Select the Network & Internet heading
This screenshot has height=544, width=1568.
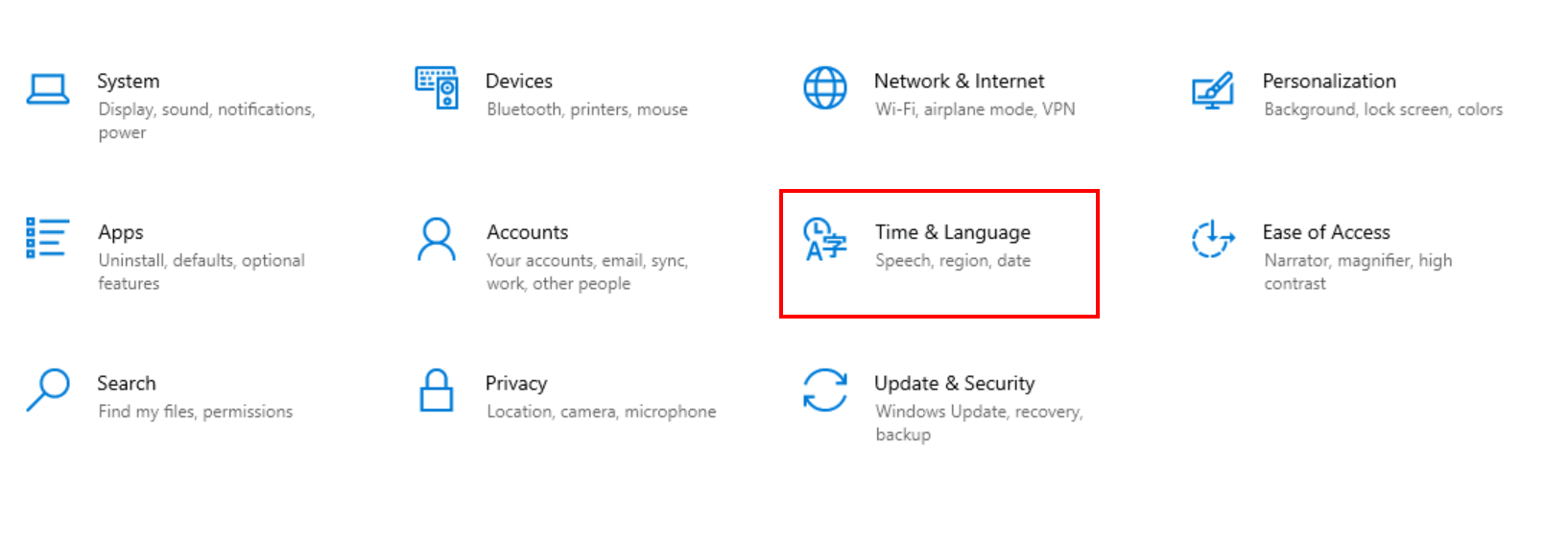tap(959, 82)
